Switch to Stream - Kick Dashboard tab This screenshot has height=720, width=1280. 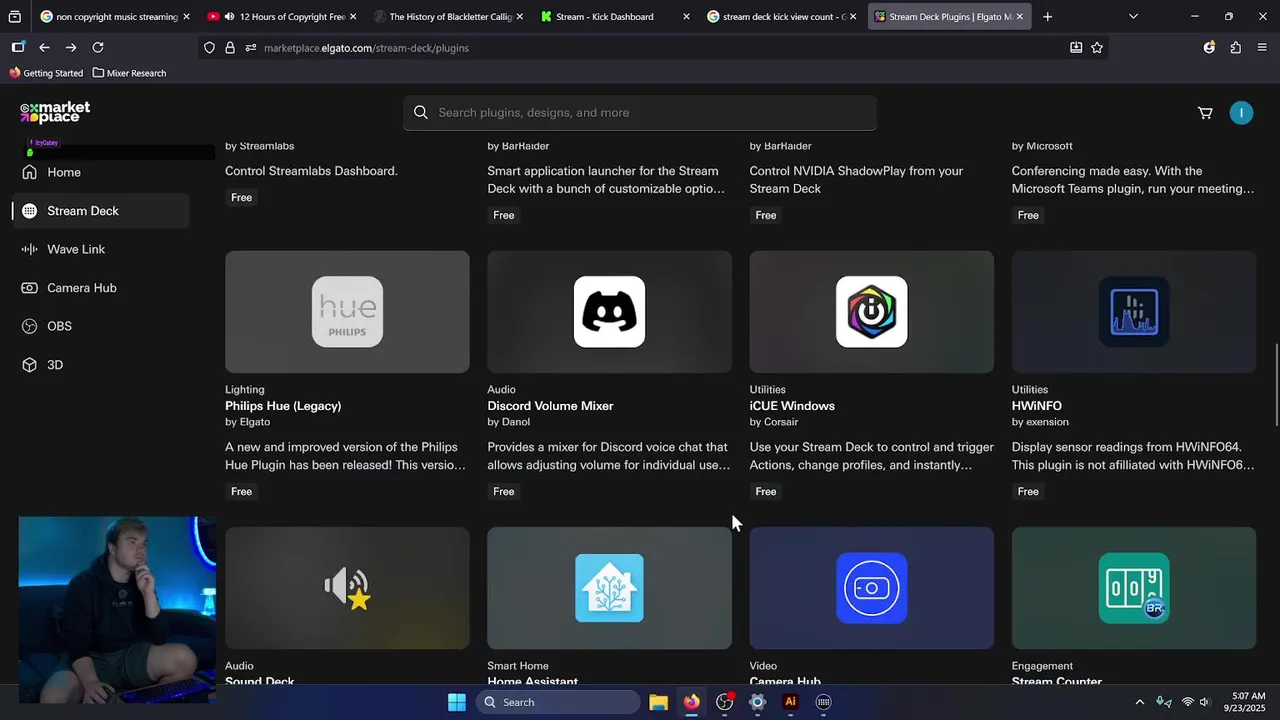coord(615,16)
